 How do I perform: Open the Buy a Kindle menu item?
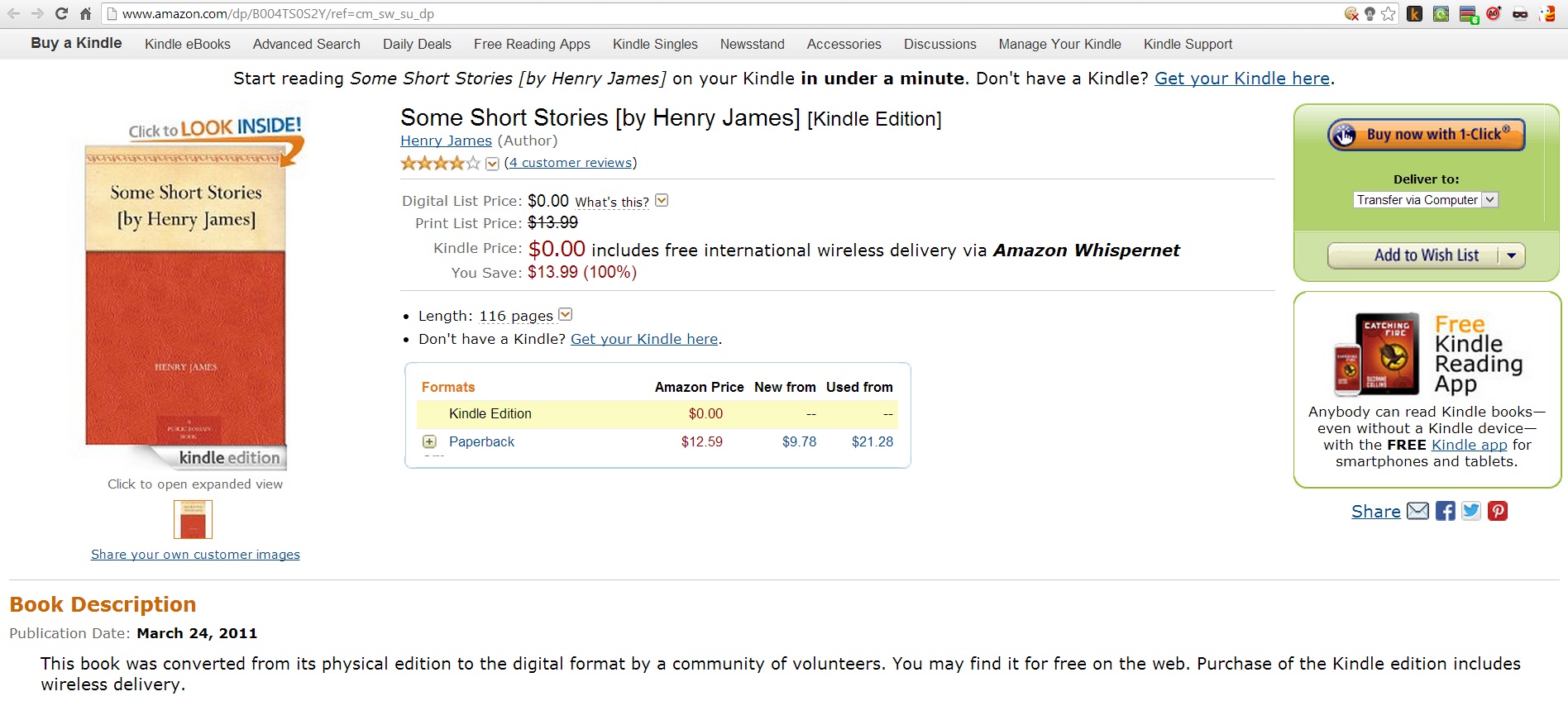(76, 43)
